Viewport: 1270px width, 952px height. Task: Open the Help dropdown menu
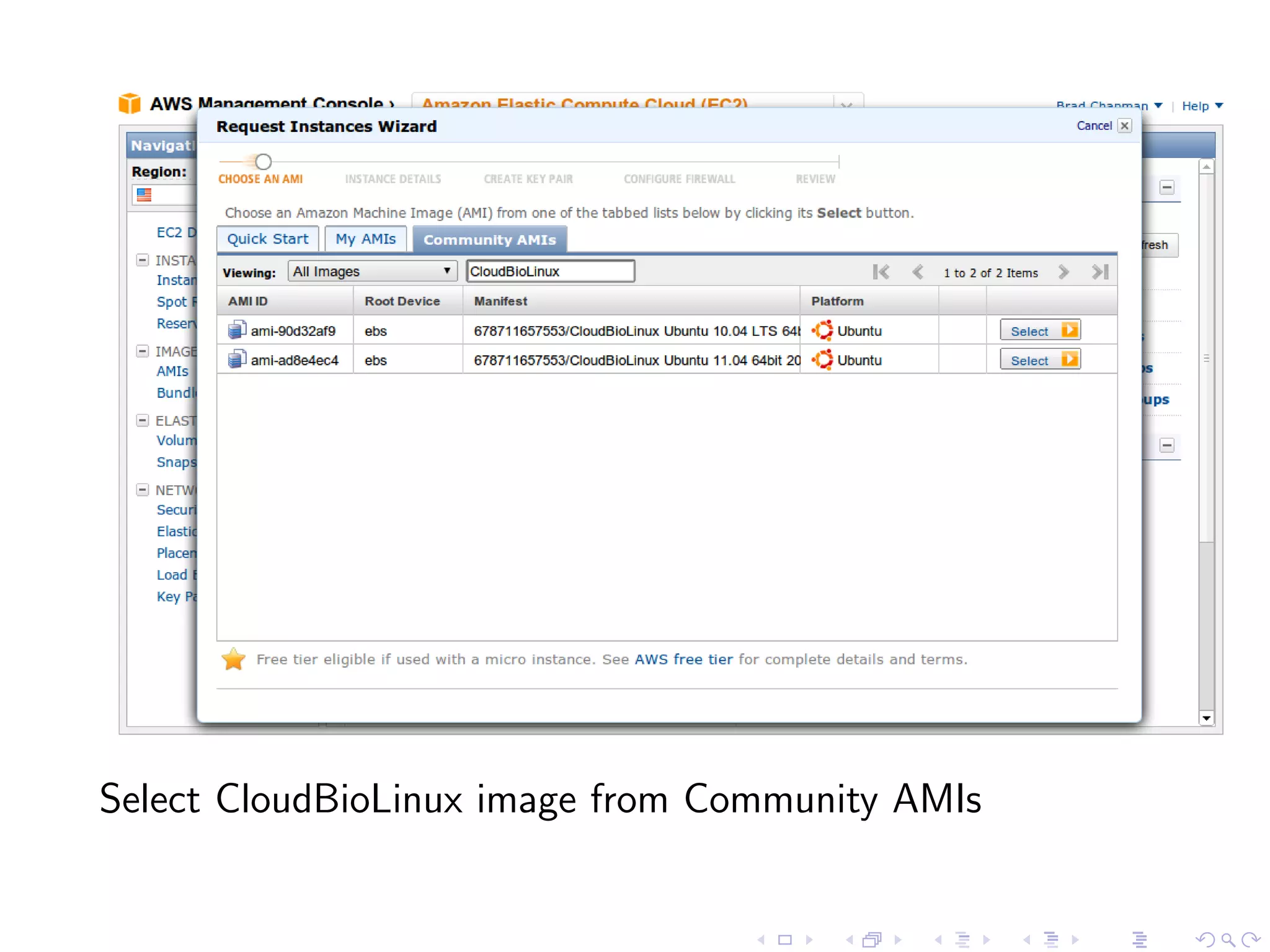tap(1202, 105)
